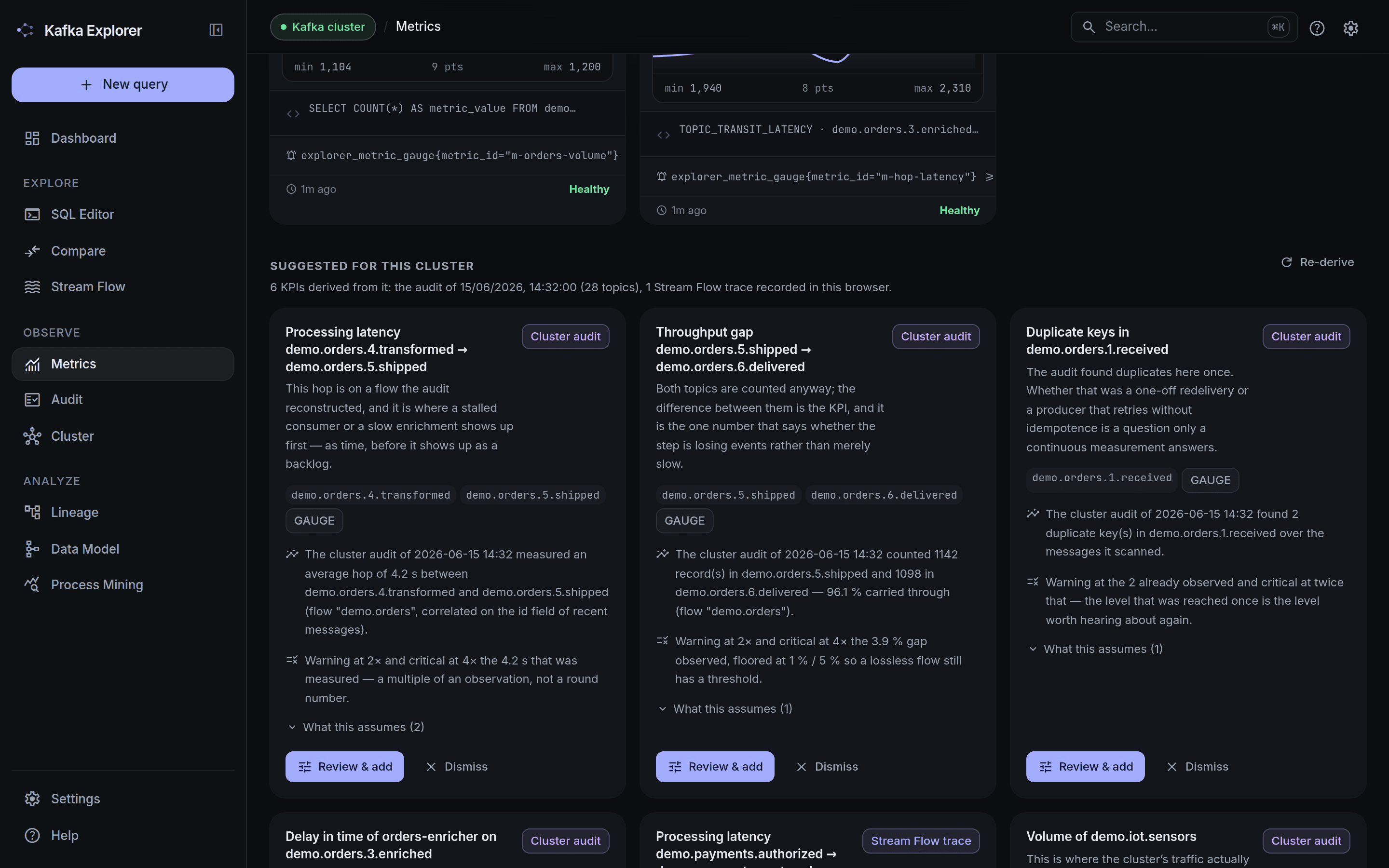1389x868 pixels.
Task: Click code icon beside SELECT COUNT query
Action: point(293,114)
